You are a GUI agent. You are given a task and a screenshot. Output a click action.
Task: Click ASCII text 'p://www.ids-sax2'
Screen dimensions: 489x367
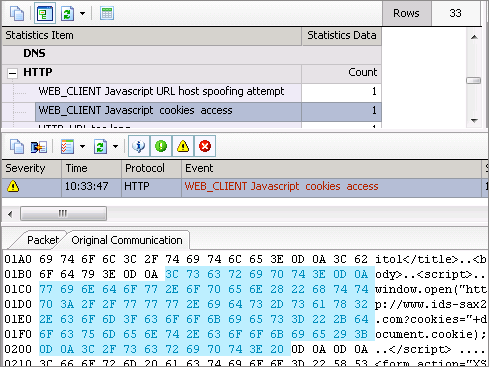[x=431, y=304]
